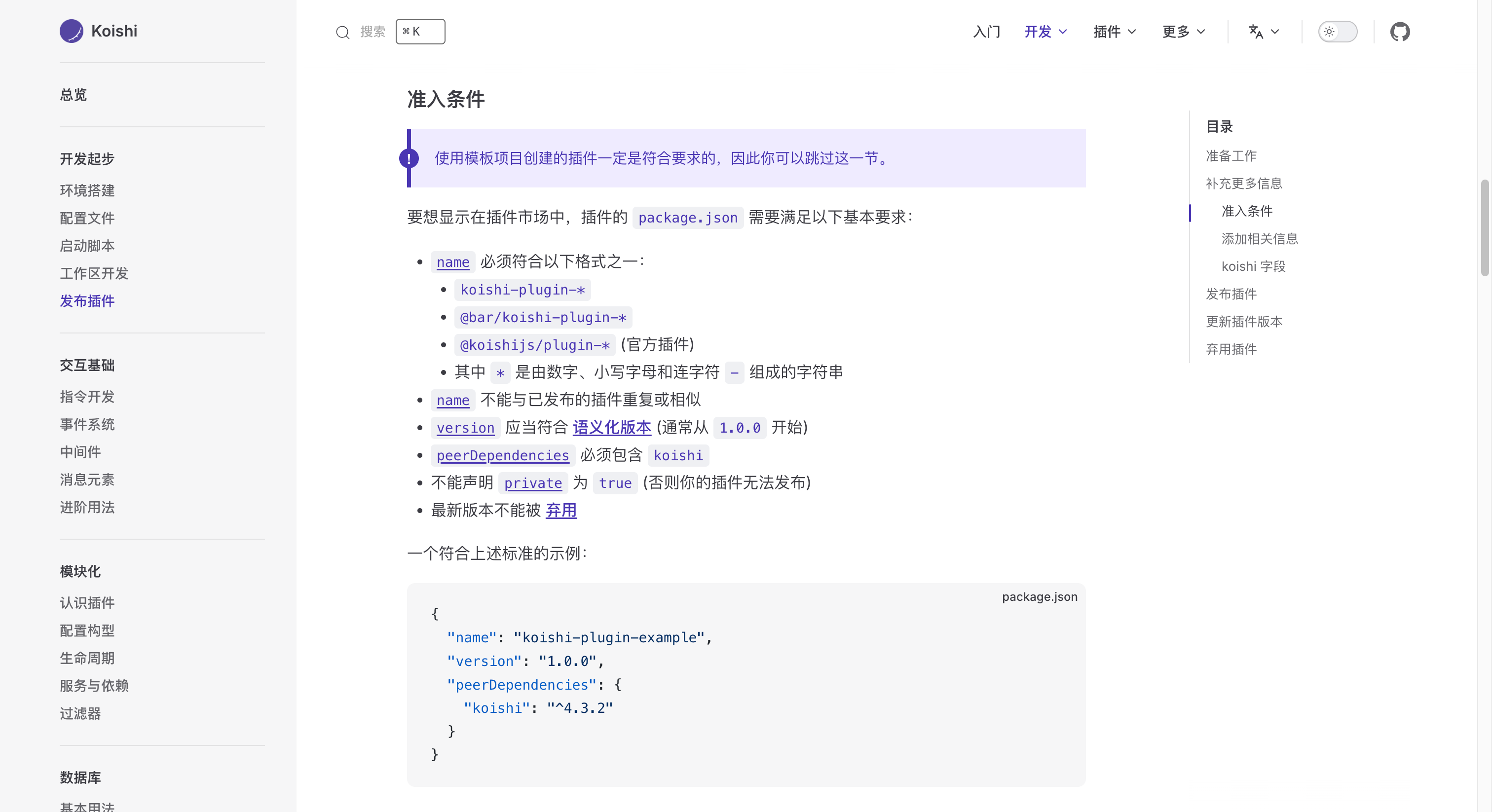Click the search magnifier icon
The height and width of the screenshot is (812, 1492).
343,32
